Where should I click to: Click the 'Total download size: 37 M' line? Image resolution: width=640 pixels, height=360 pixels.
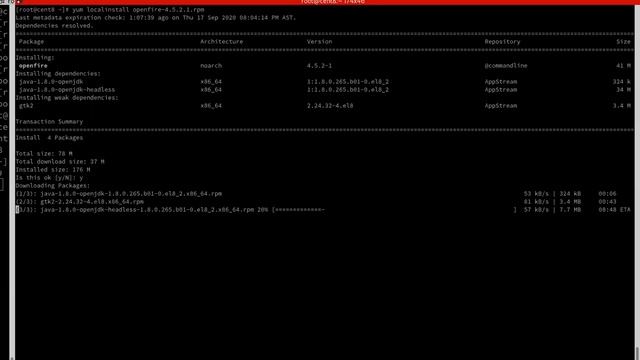[x=60, y=162]
